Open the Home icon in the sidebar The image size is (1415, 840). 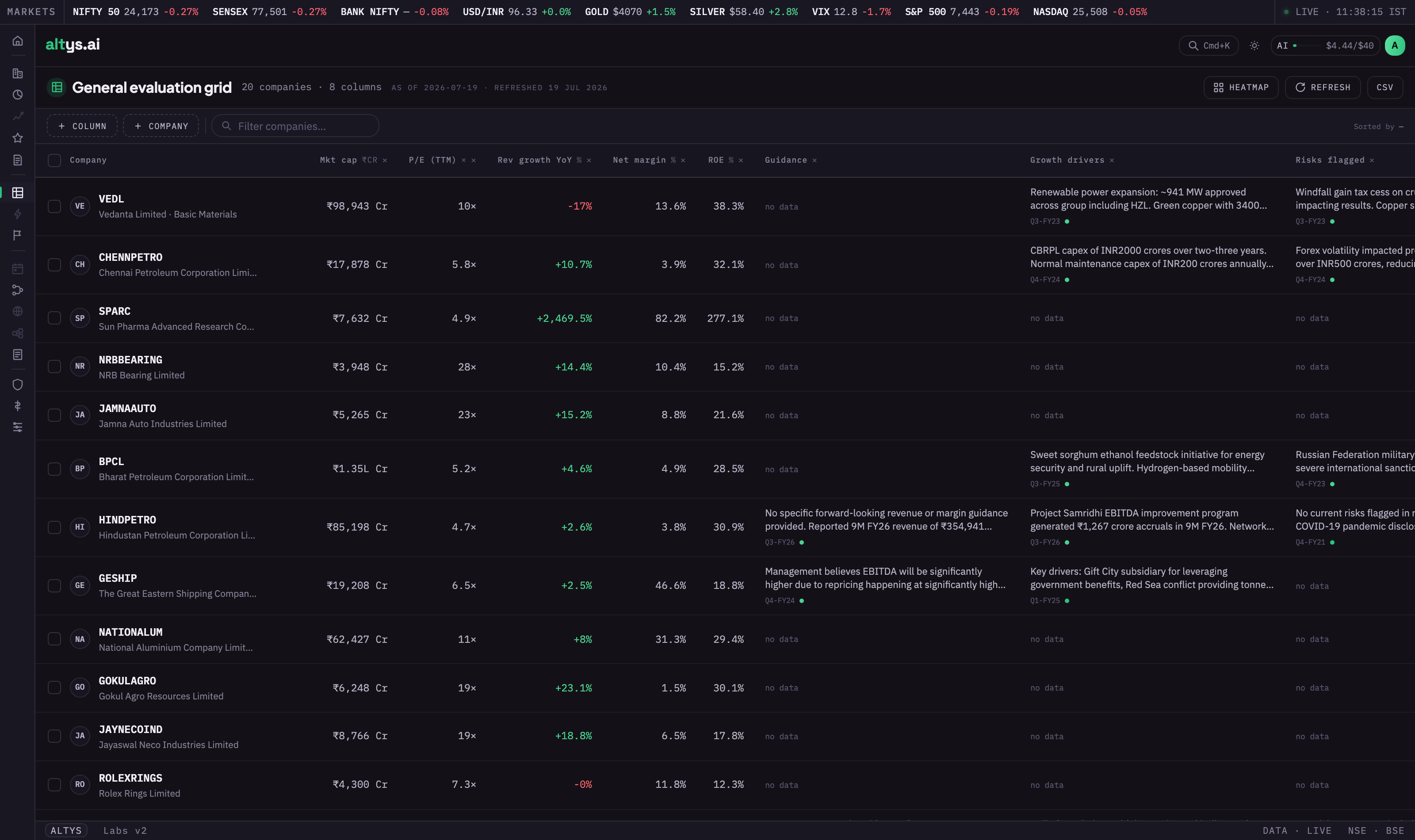coord(18,41)
